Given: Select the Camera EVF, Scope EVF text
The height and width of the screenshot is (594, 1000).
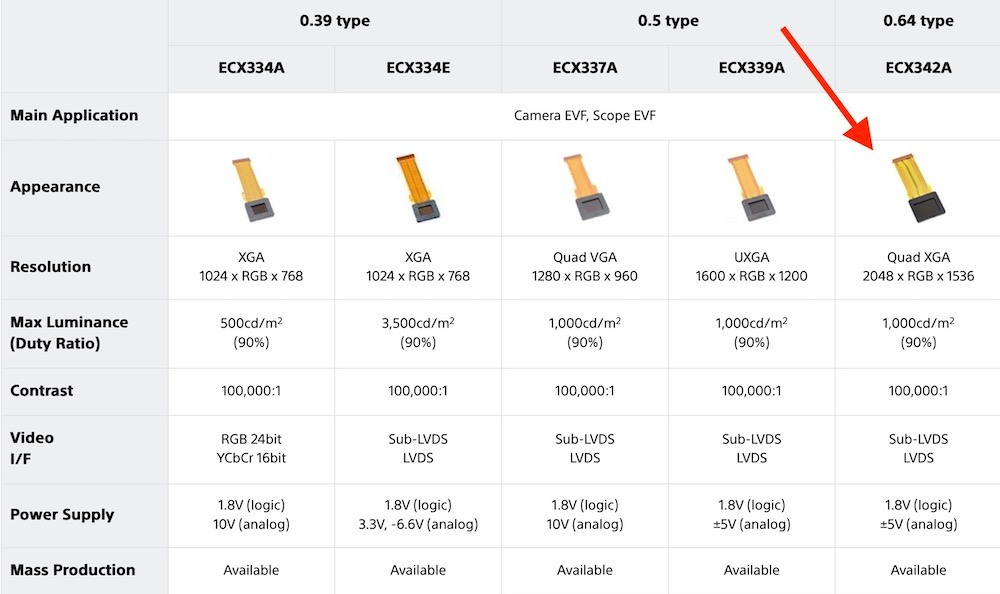Looking at the screenshot, I should [x=585, y=116].
